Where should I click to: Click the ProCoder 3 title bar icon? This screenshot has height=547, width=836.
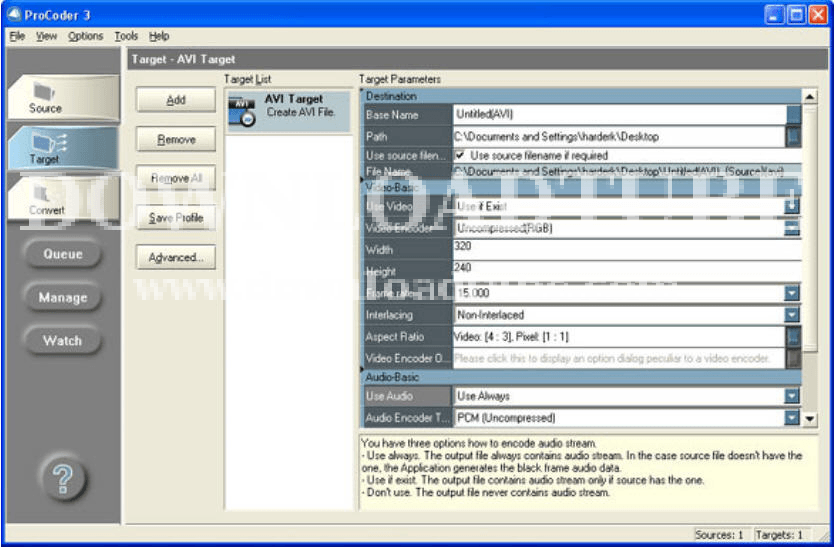coord(13,14)
